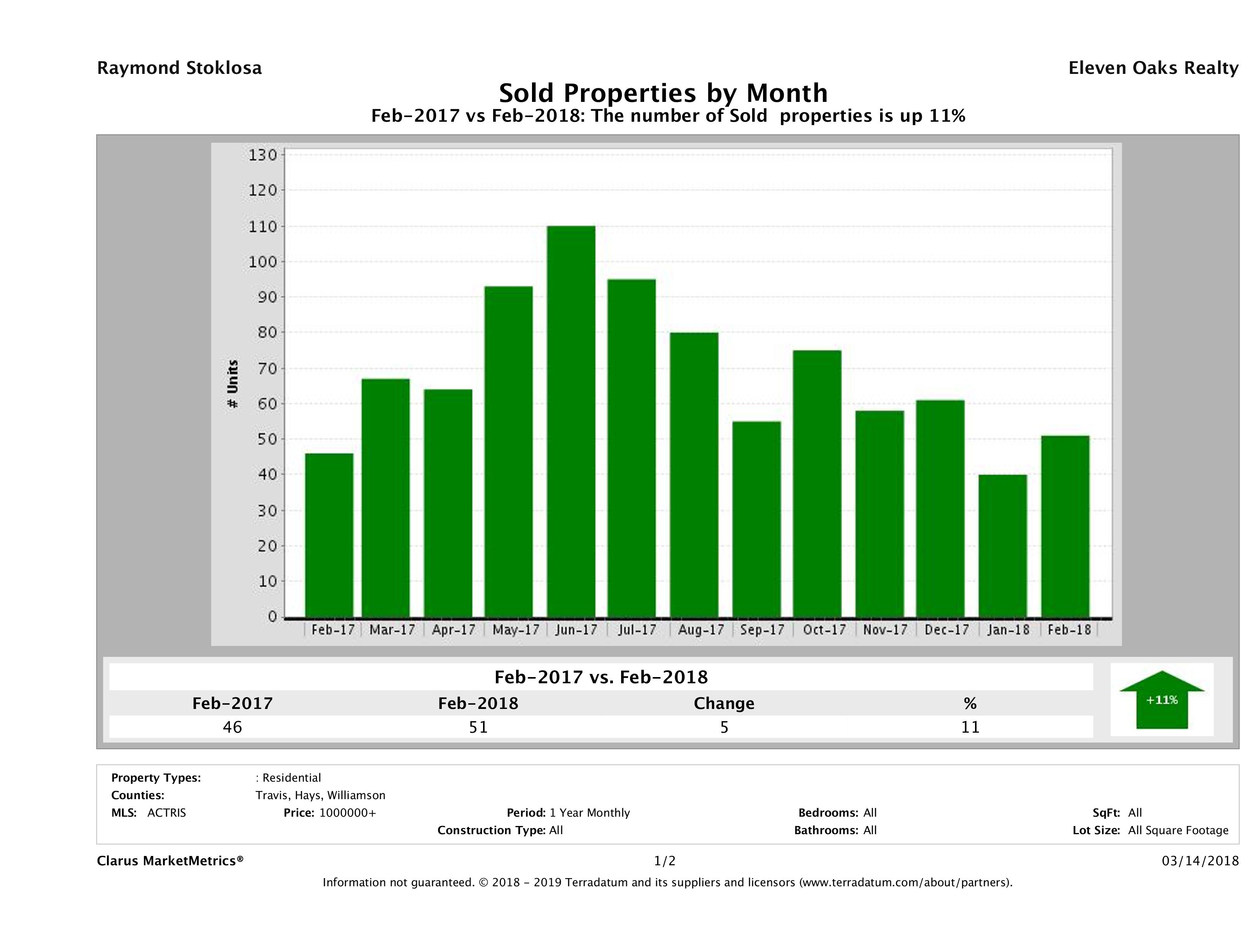The image size is (1255, 952).
Task: Click the Feb-2017 column header
Action: pos(232,703)
